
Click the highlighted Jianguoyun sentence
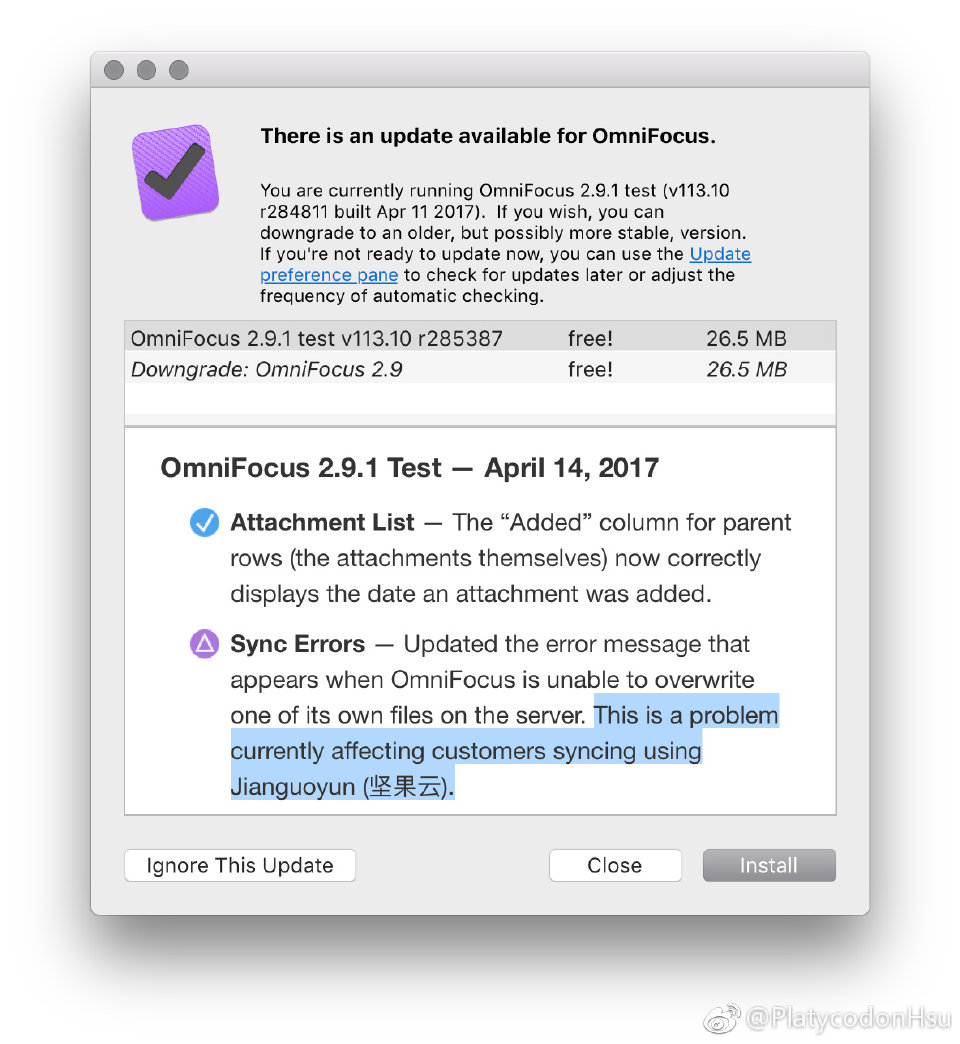(x=466, y=751)
